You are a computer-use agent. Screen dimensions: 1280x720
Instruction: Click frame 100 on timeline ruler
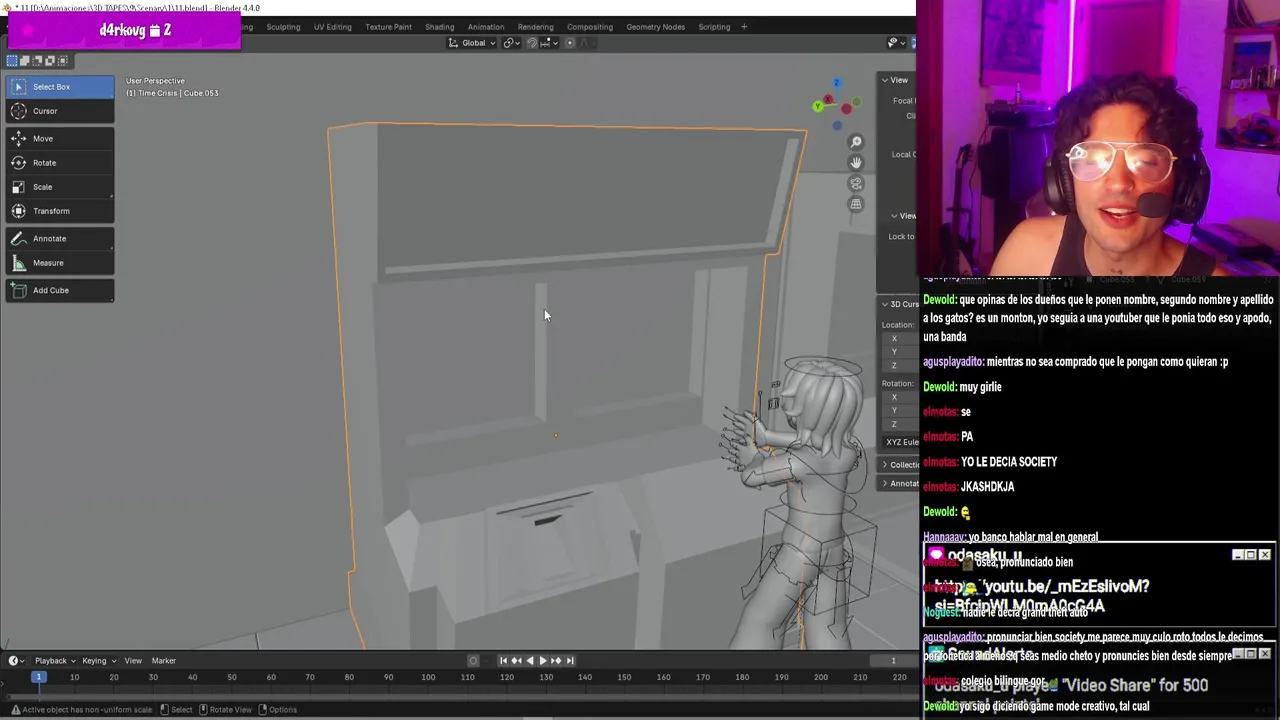click(428, 678)
